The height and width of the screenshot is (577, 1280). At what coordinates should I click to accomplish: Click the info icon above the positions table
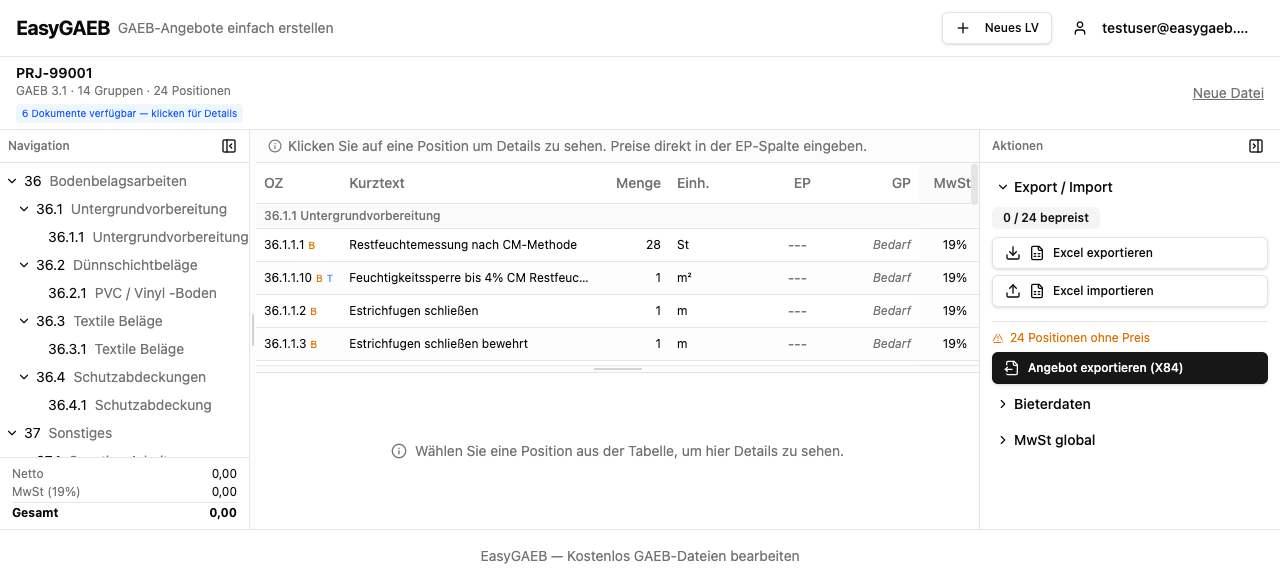[x=274, y=146]
